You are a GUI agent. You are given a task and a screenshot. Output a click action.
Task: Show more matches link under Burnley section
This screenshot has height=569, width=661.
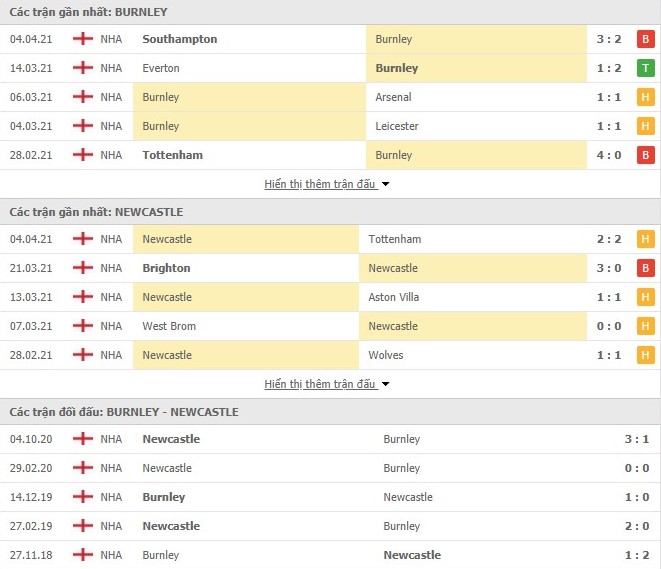coord(320,184)
